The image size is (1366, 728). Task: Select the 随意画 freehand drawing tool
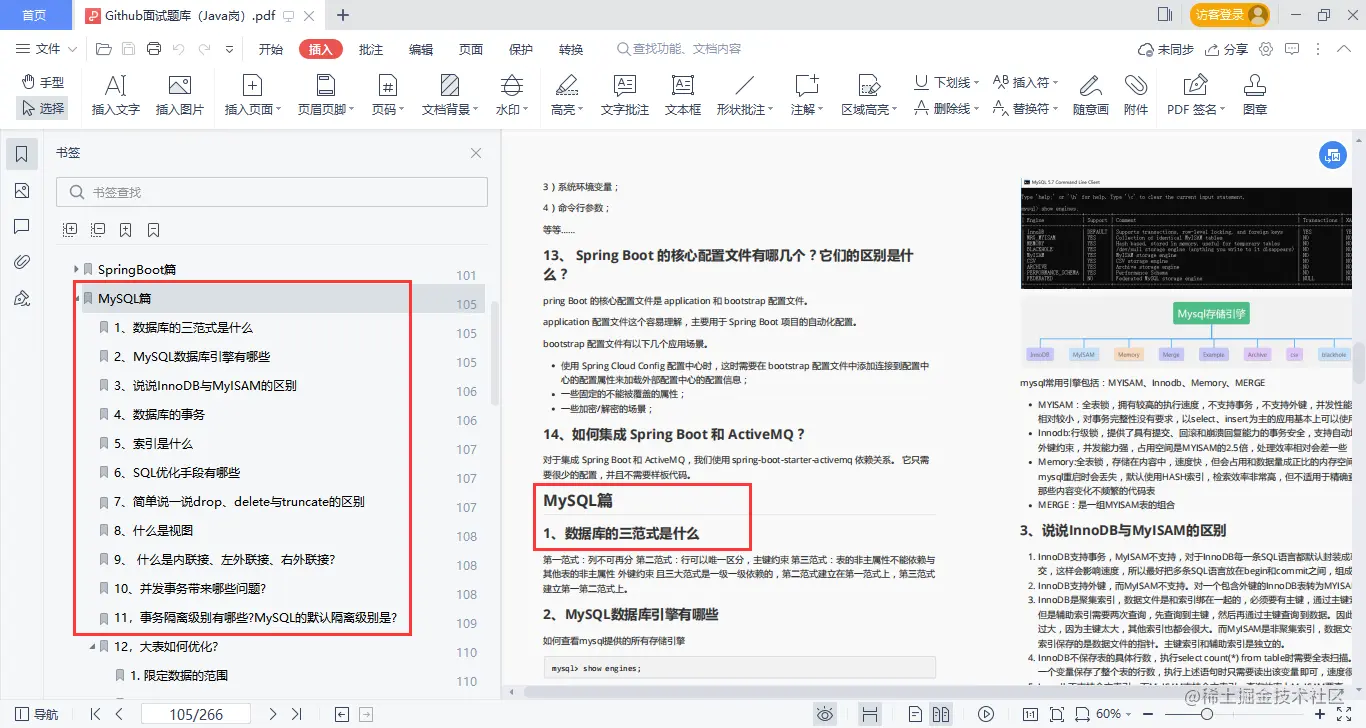1090,95
